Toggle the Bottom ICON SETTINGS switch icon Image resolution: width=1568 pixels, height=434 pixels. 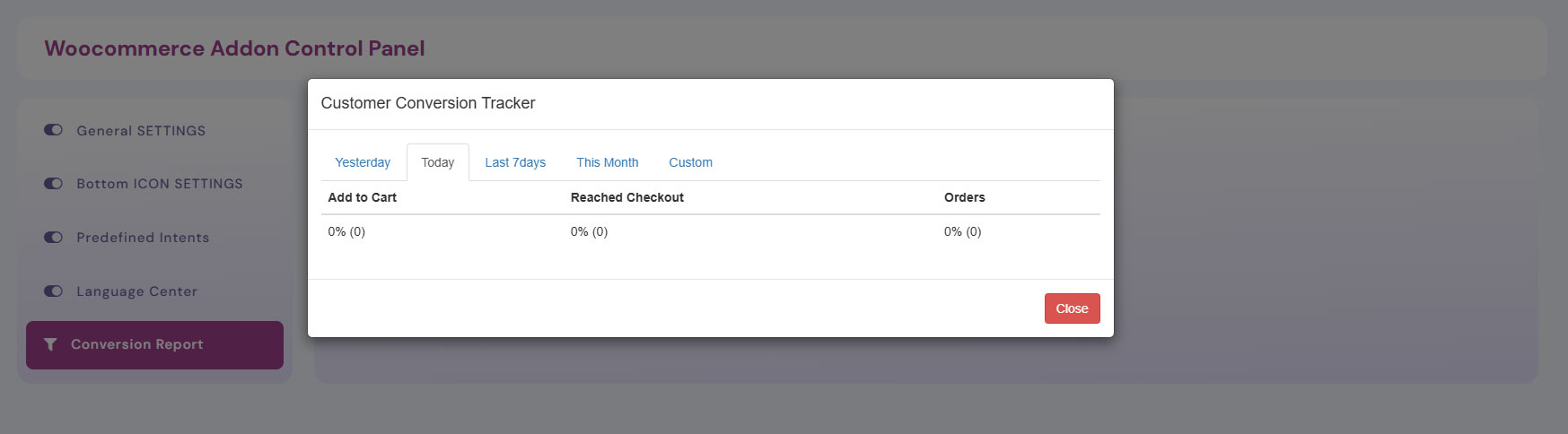point(53,184)
